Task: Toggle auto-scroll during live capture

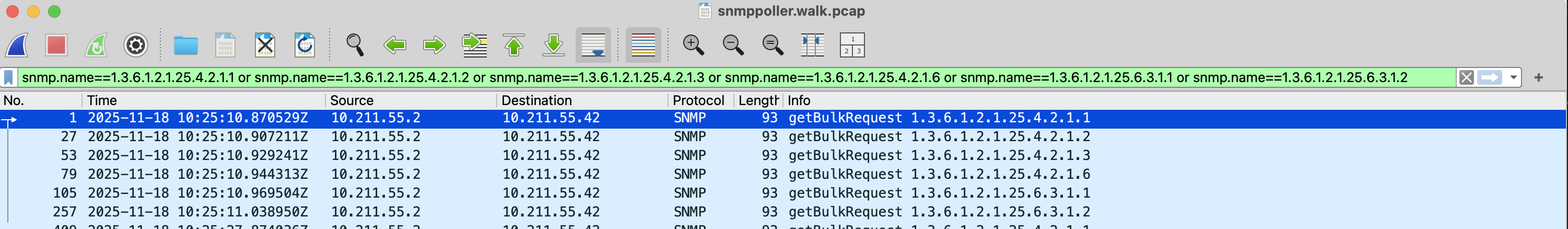Action: (x=593, y=45)
